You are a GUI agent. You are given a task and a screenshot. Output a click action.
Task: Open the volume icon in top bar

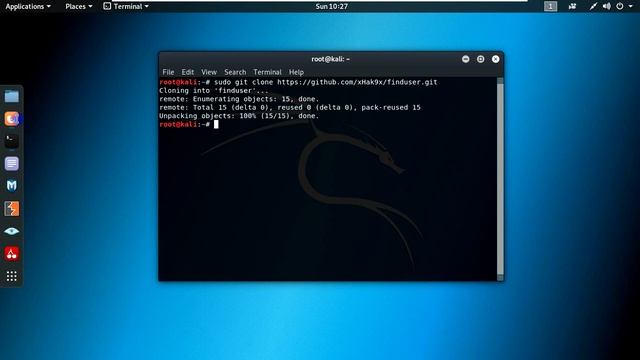pos(607,6)
